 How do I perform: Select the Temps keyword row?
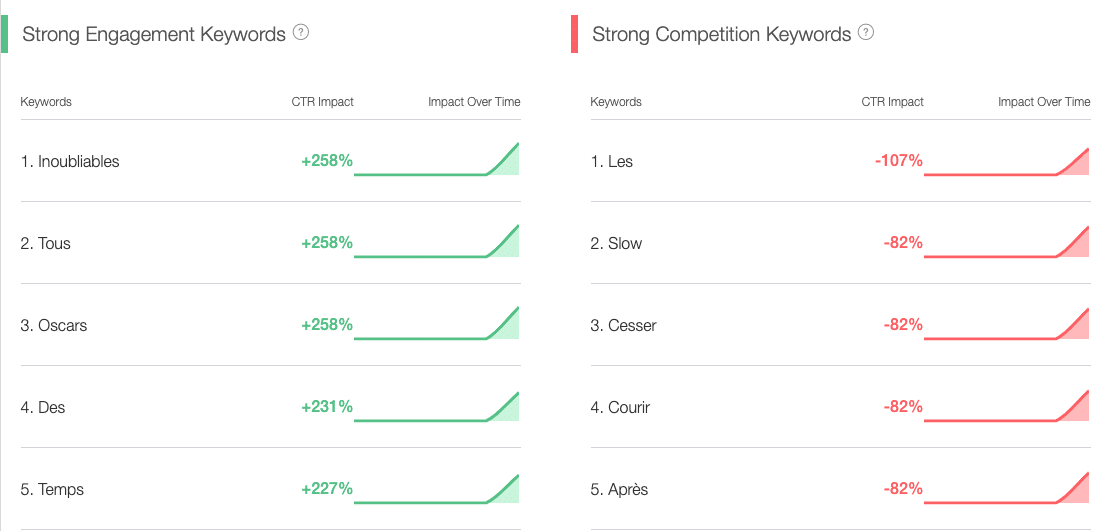tap(271, 489)
